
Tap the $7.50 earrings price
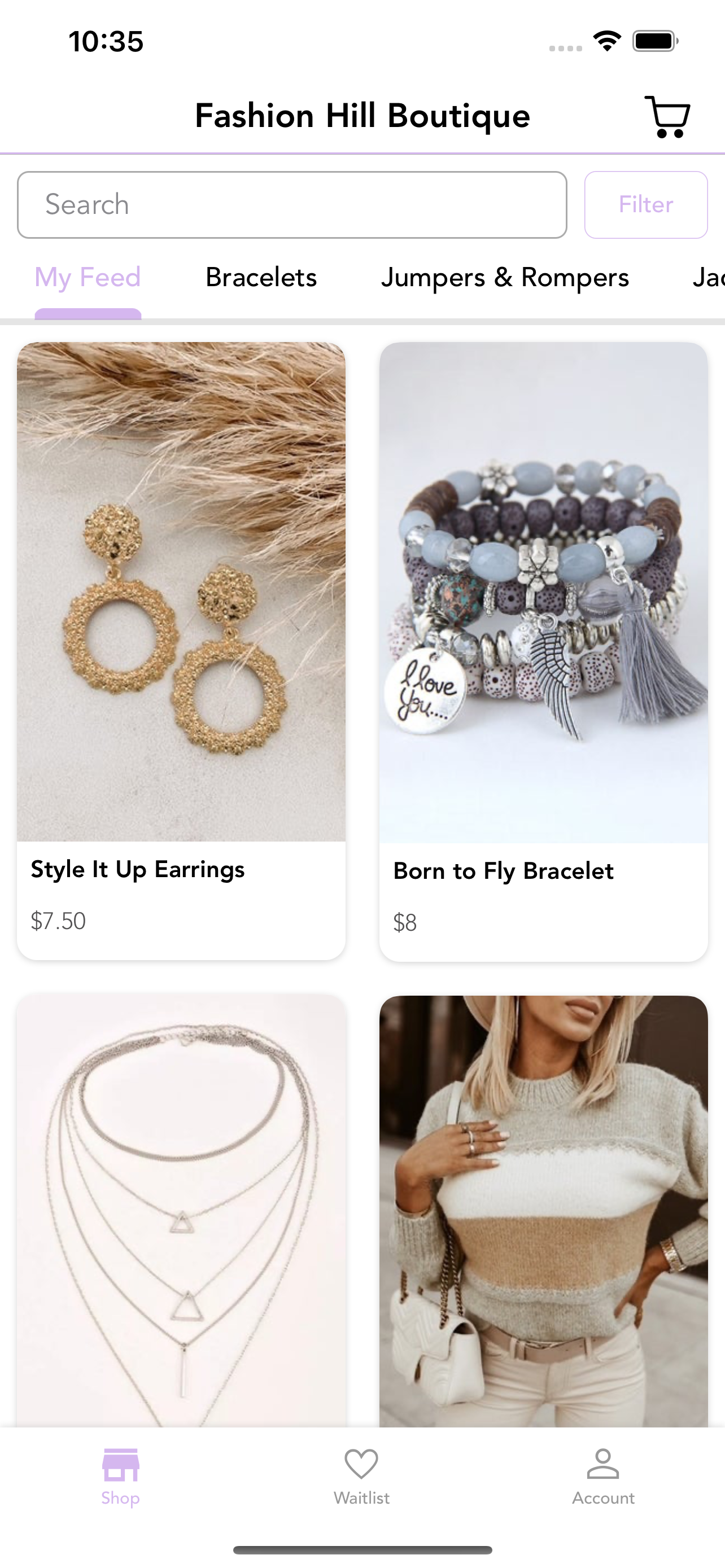coord(58,921)
